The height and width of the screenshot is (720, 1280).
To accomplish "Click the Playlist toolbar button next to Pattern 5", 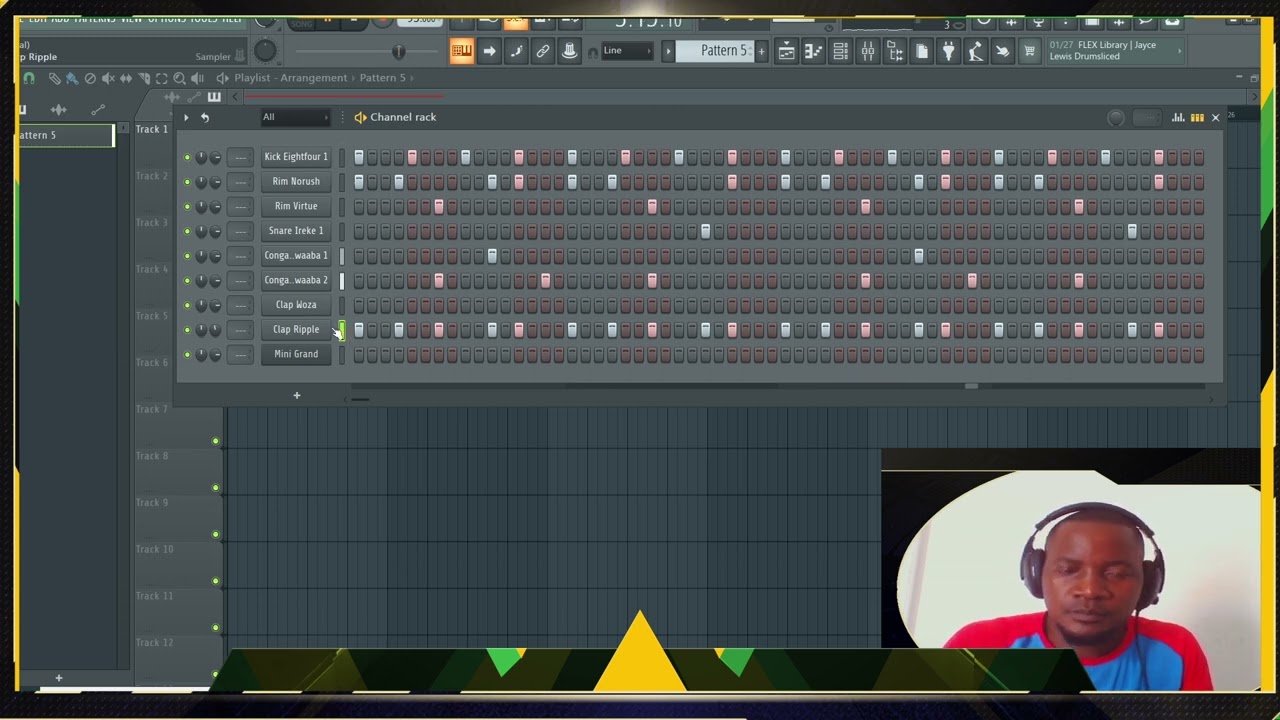I will [787, 51].
